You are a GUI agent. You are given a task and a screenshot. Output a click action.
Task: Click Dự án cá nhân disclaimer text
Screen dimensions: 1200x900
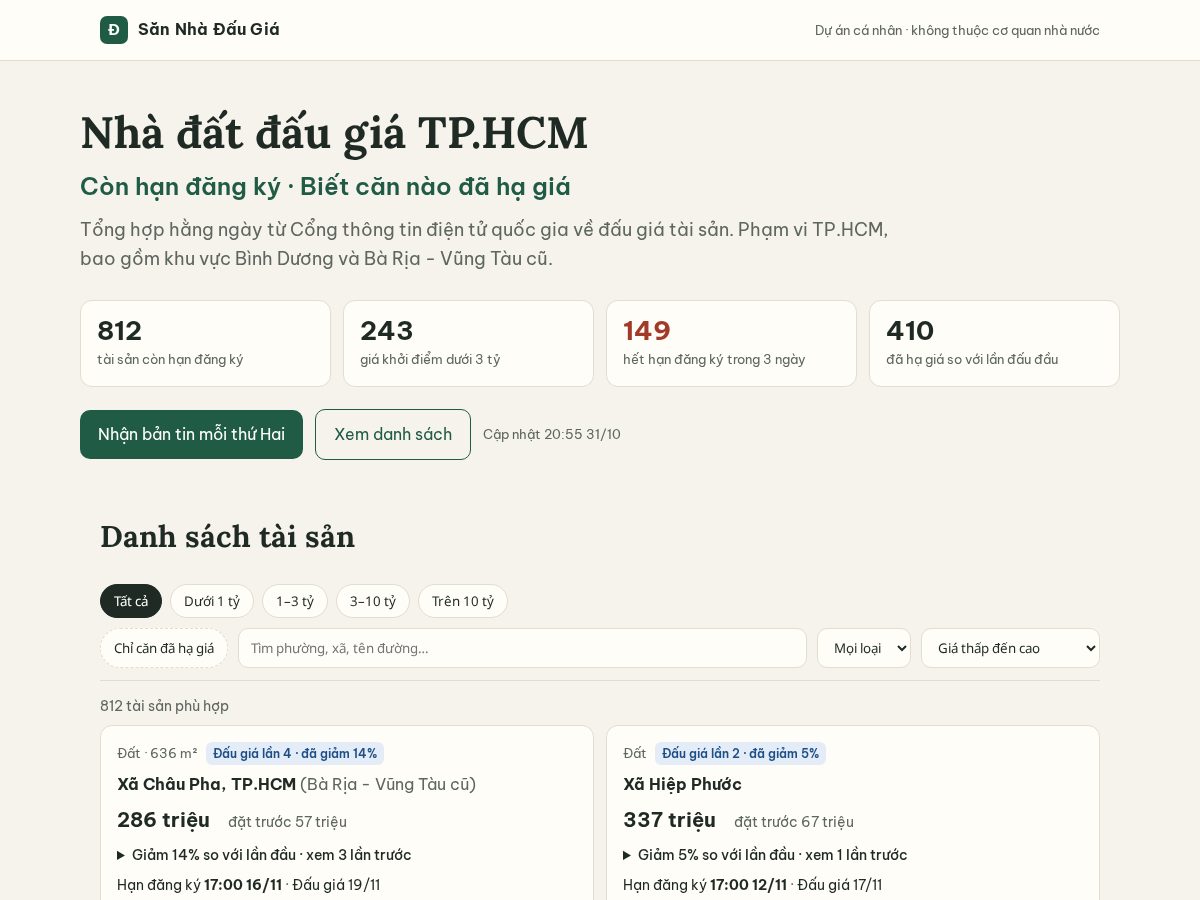(x=957, y=30)
